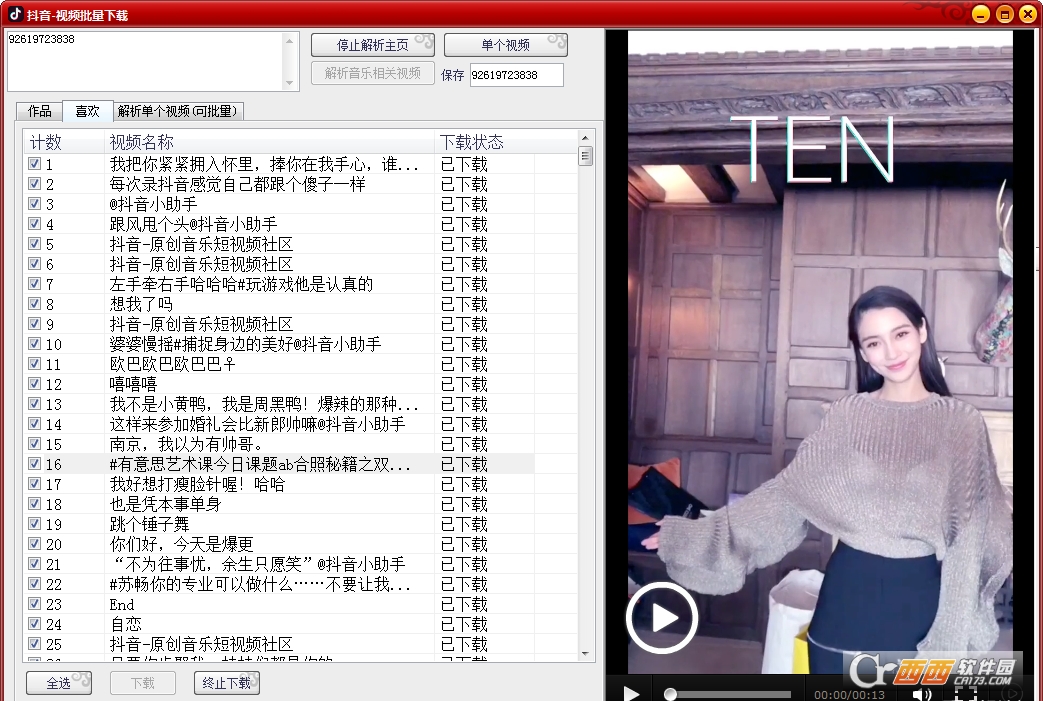Click the video seek bar track
The image size is (1043, 701).
click(728, 694)
